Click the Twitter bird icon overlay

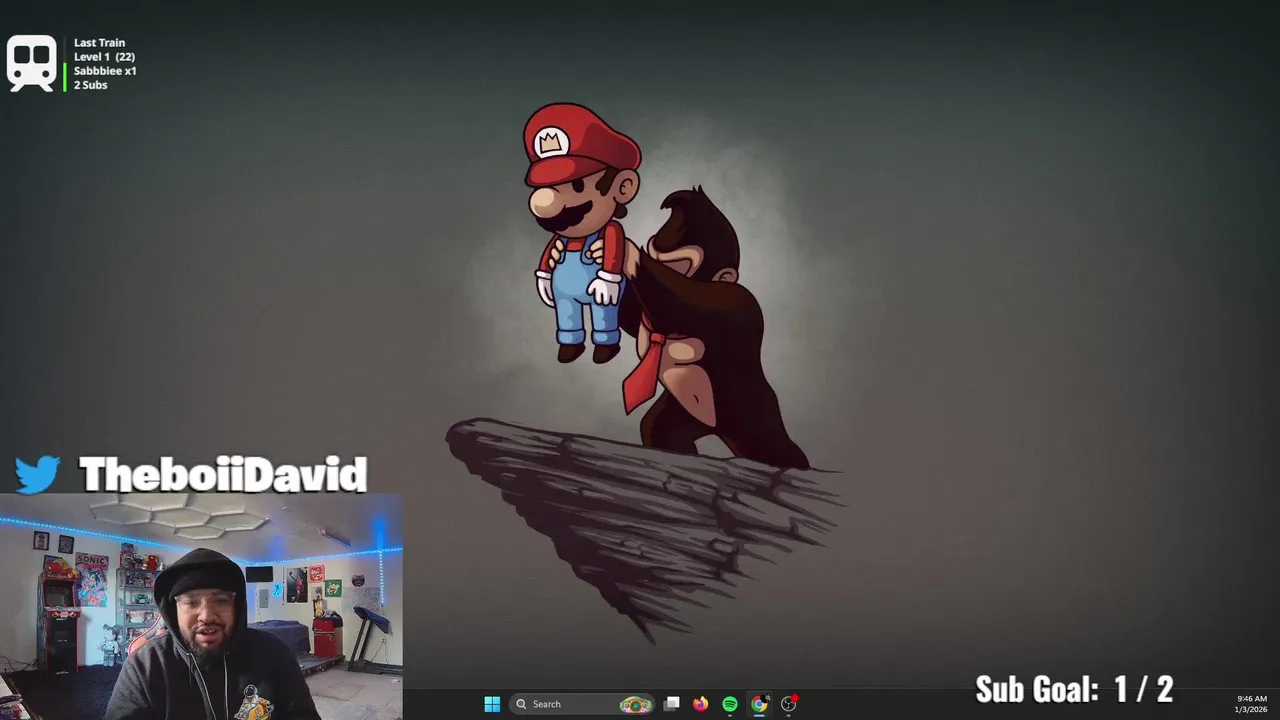coord(38,474)
